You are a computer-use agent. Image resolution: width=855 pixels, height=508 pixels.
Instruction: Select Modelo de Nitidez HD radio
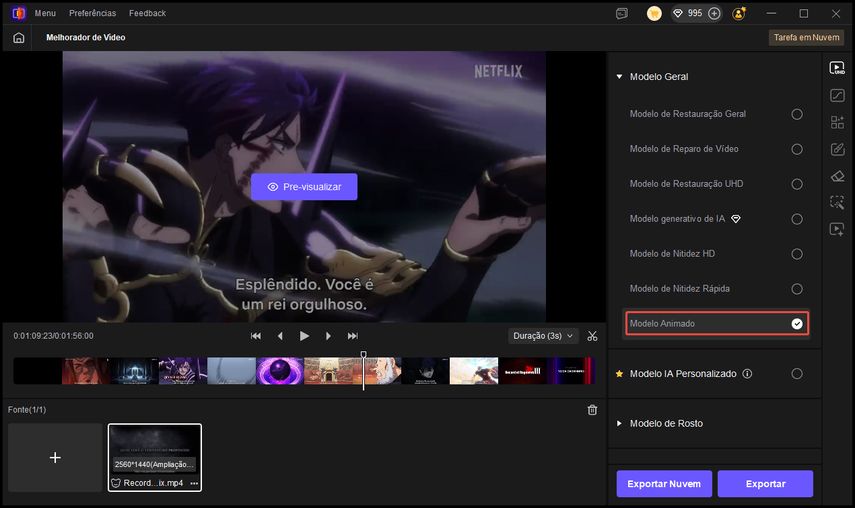coord(797,254)
